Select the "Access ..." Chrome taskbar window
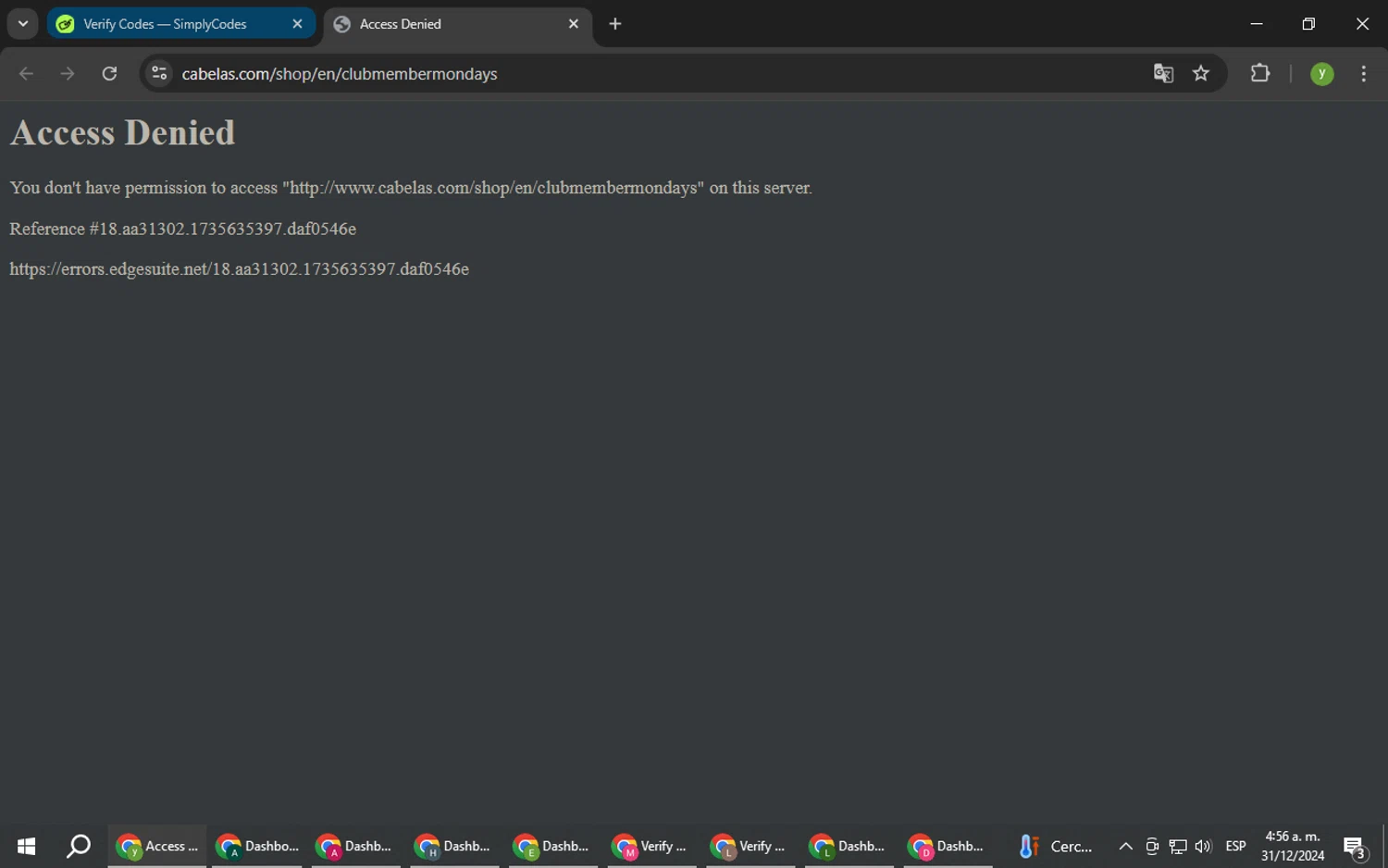Viewport: 1388px width, 868px height. point(157,846)
